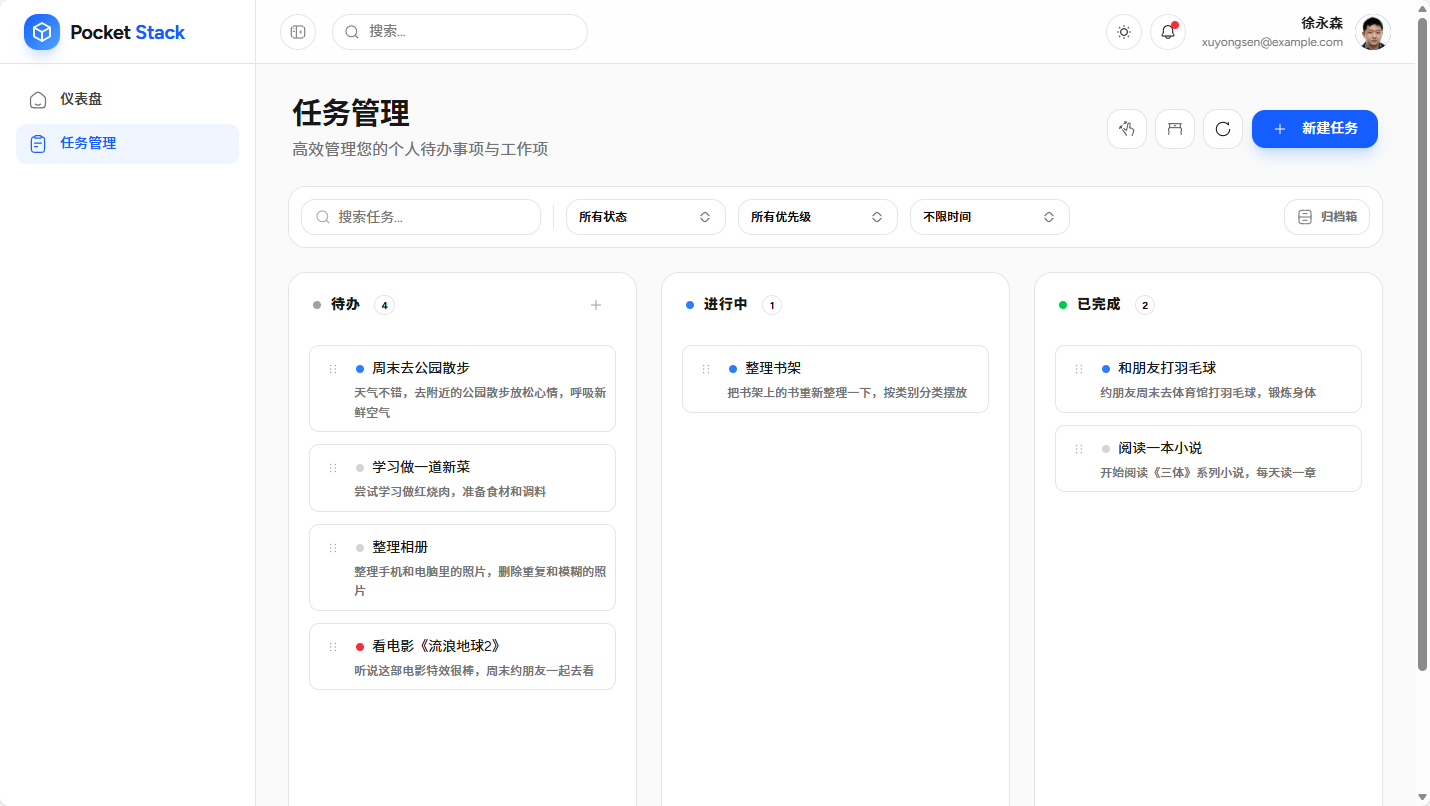The image size is (1430, 806).
Task: Go to 仪表盘 in the sidebar
Action: [x=81, y=99]
